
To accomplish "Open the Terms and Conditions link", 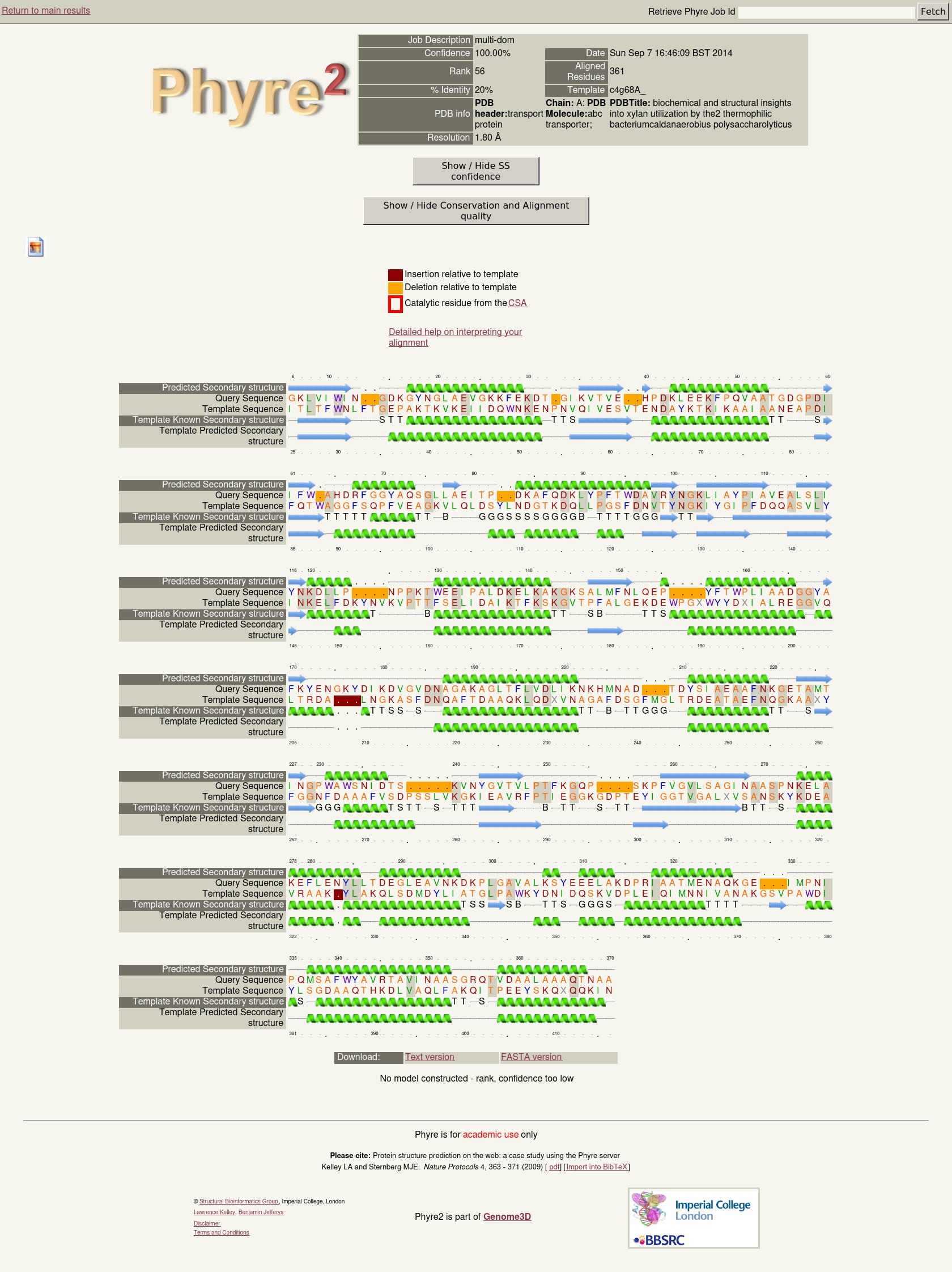I will pos(222,1232).
